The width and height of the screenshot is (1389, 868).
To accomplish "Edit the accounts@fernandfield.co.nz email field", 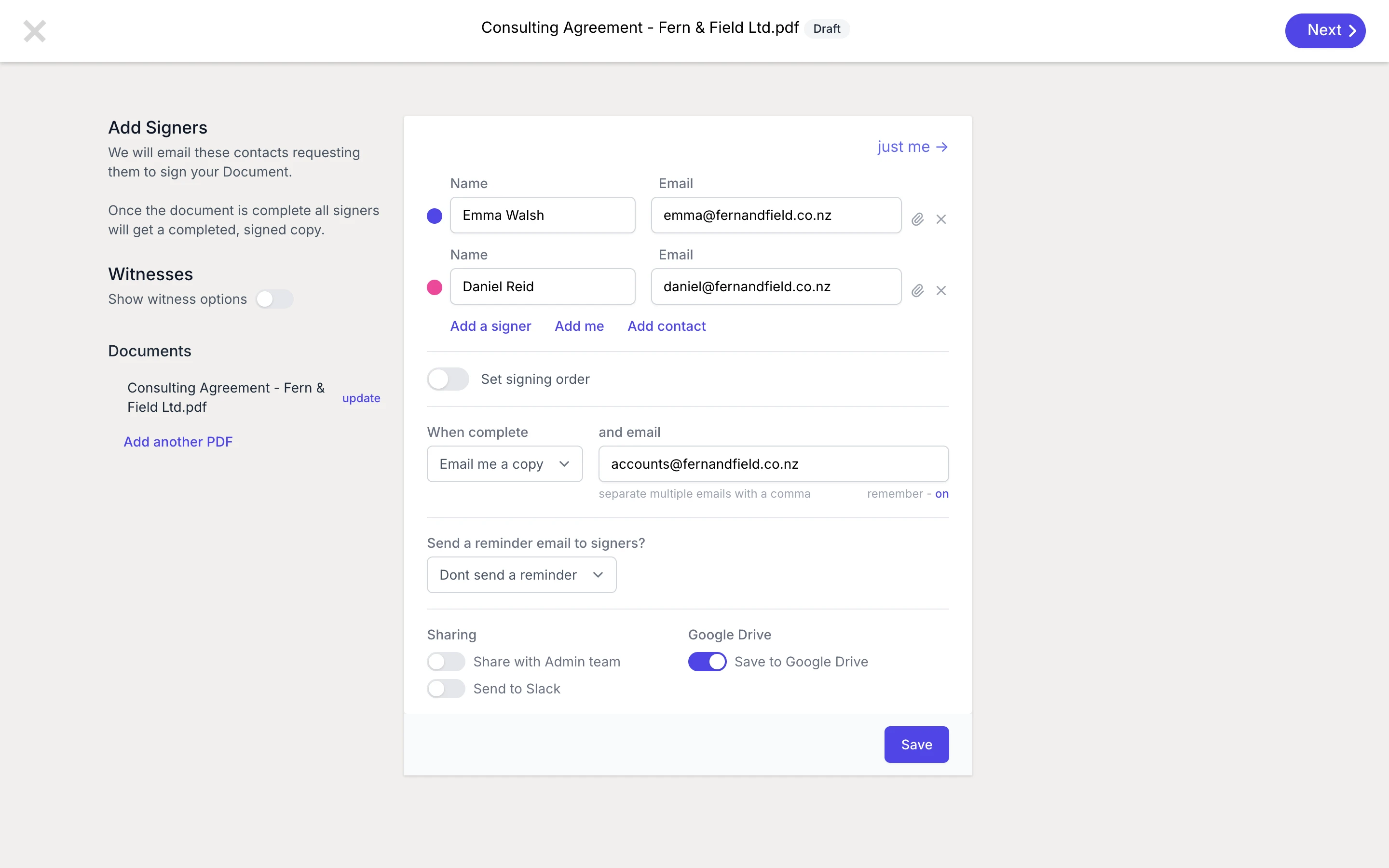I will coord(773,464).
